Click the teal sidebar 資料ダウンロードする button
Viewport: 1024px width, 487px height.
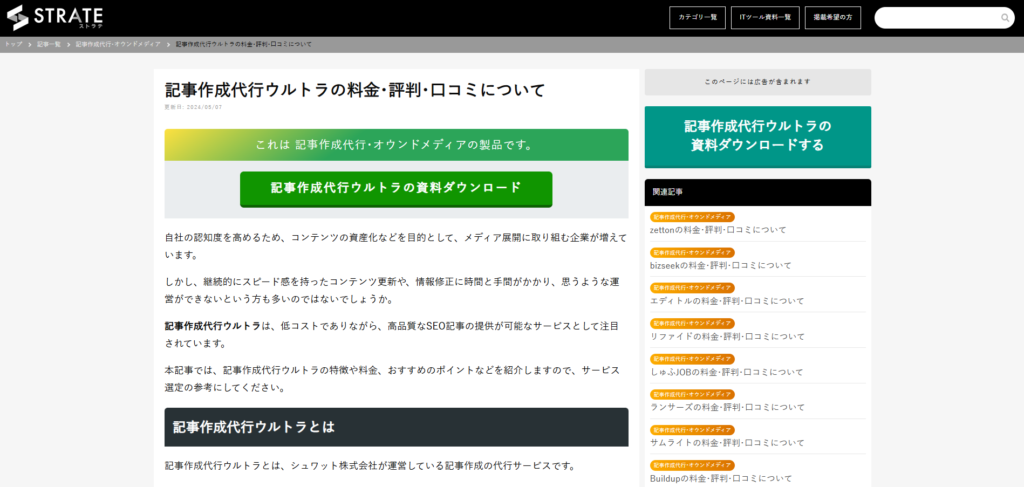pyautogui.click(x=757, y=136)
